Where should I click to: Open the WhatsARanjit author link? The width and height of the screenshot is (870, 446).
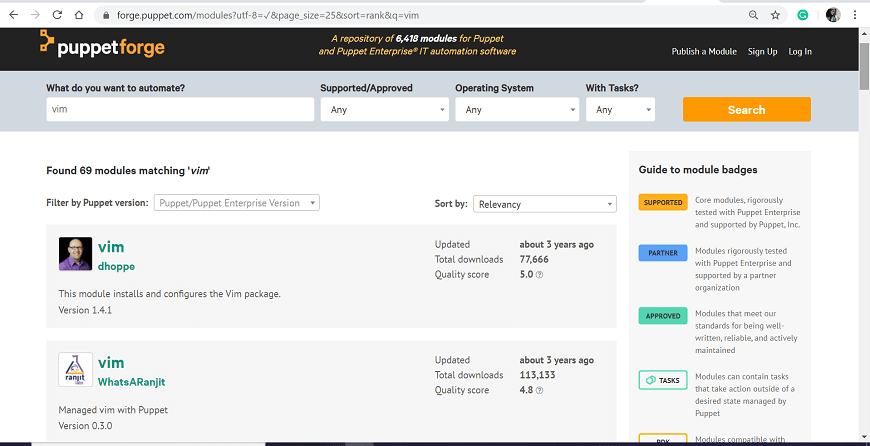pos(131,382)
